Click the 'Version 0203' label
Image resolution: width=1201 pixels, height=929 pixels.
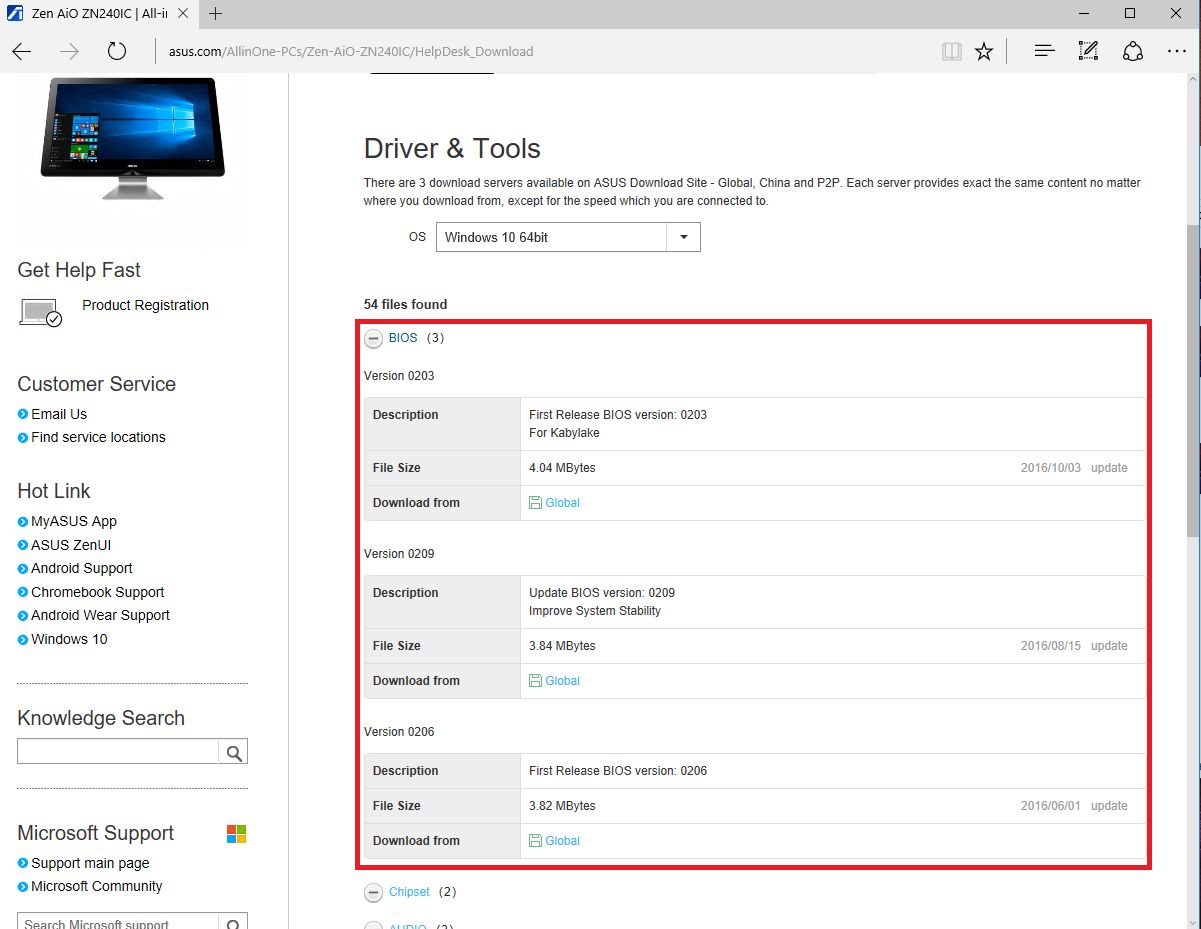coord(399,376)
